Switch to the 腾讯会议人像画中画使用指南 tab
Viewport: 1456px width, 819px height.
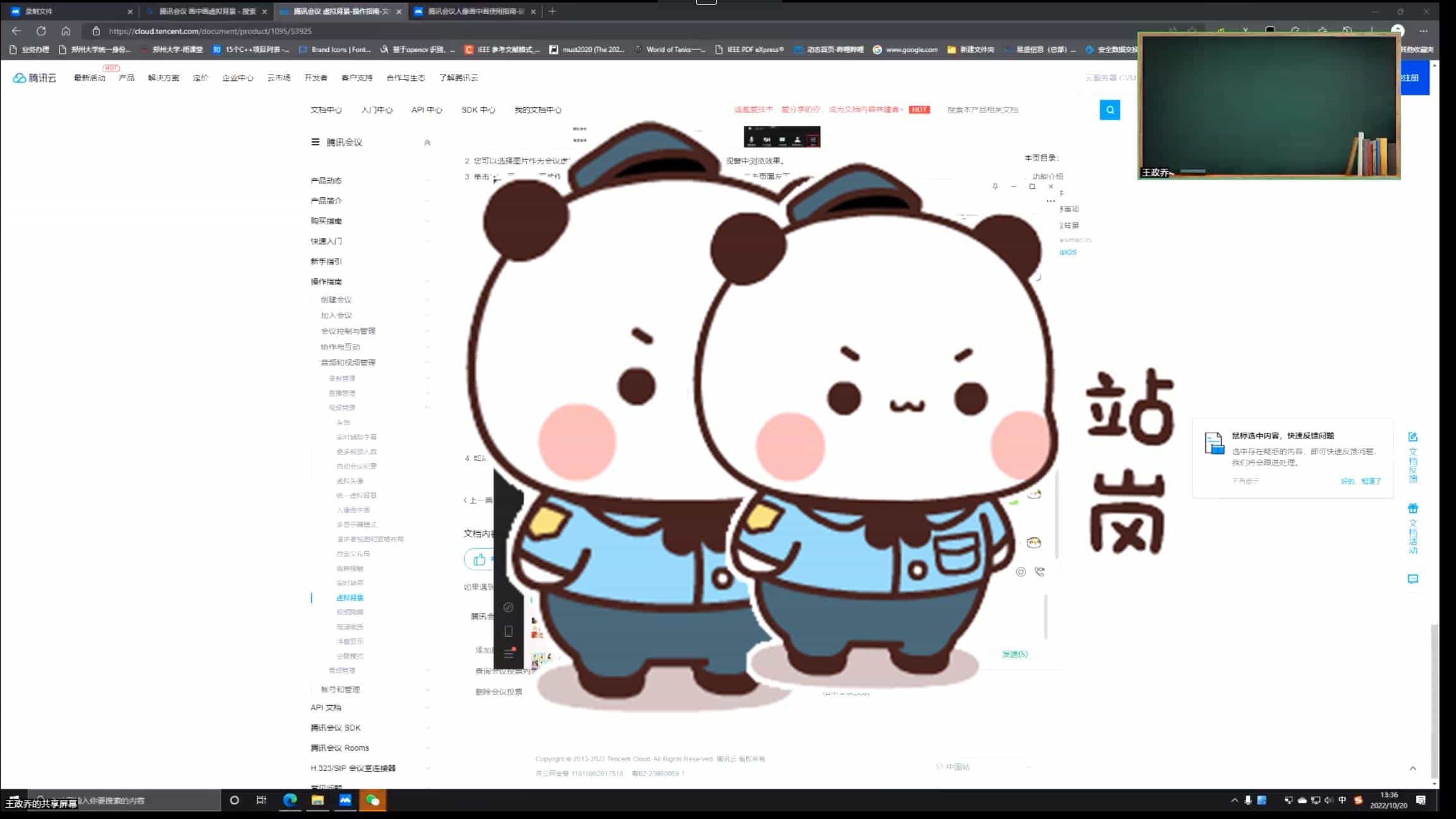pos(475,11)
